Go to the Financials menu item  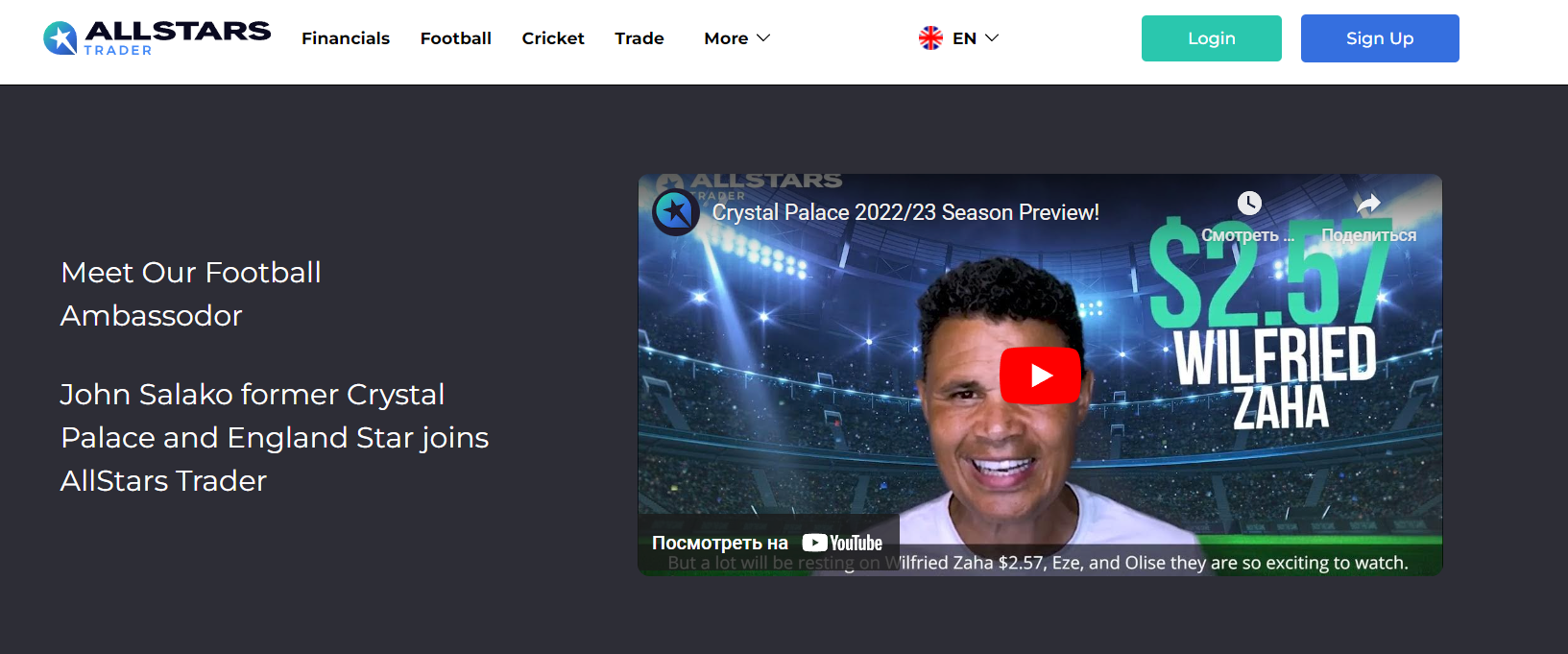click(346, 38)
